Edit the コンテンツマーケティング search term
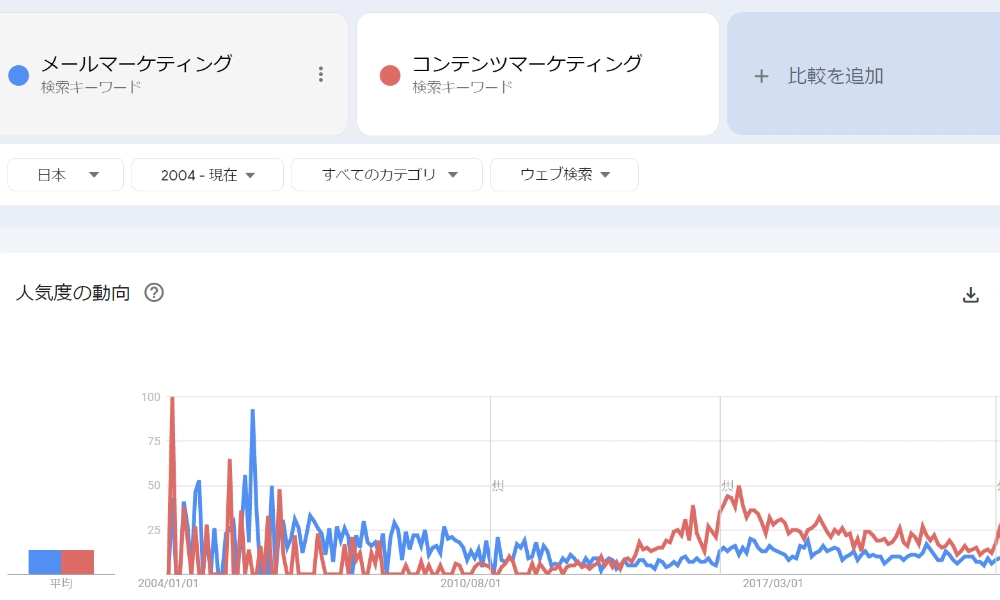Viewport: 1000px width, 600px height. [527, 64]
